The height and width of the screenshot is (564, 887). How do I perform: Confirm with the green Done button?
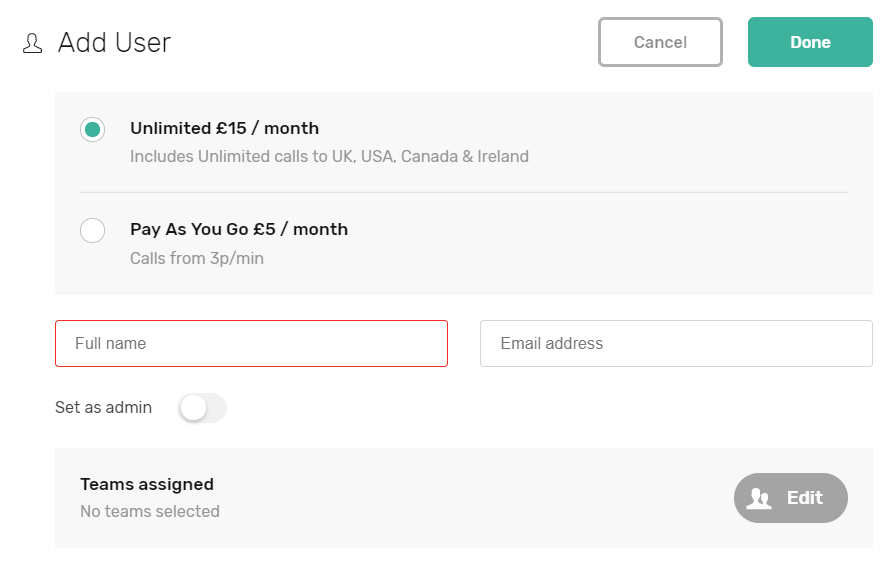810,42
